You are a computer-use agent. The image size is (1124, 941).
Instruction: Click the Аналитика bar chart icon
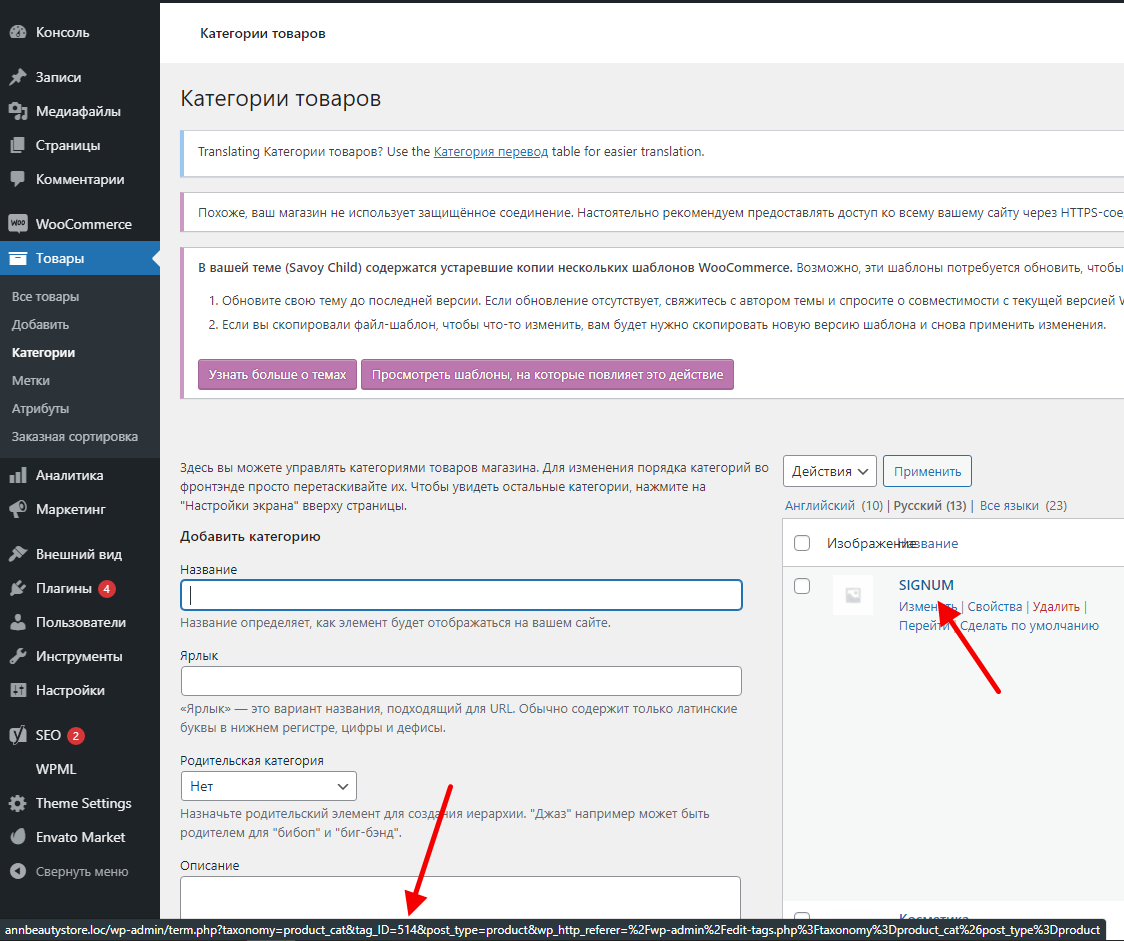point(18,475)
